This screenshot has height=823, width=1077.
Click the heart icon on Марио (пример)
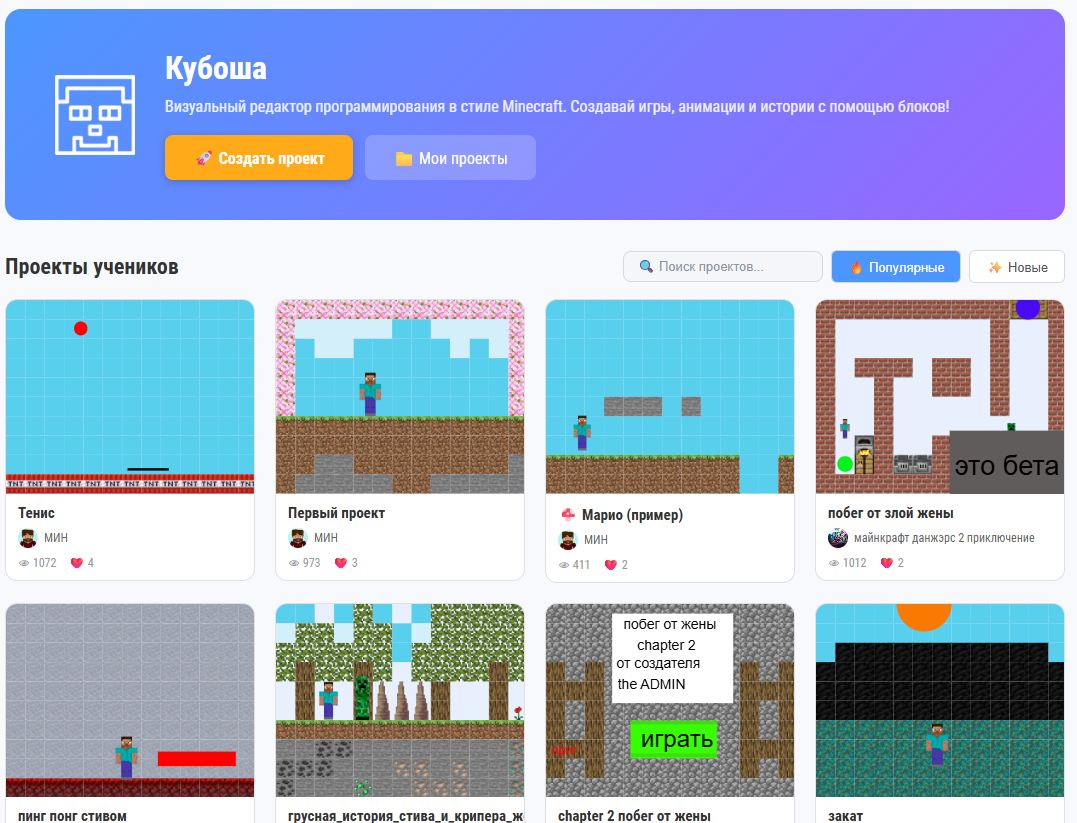click(x=610, y=565)
